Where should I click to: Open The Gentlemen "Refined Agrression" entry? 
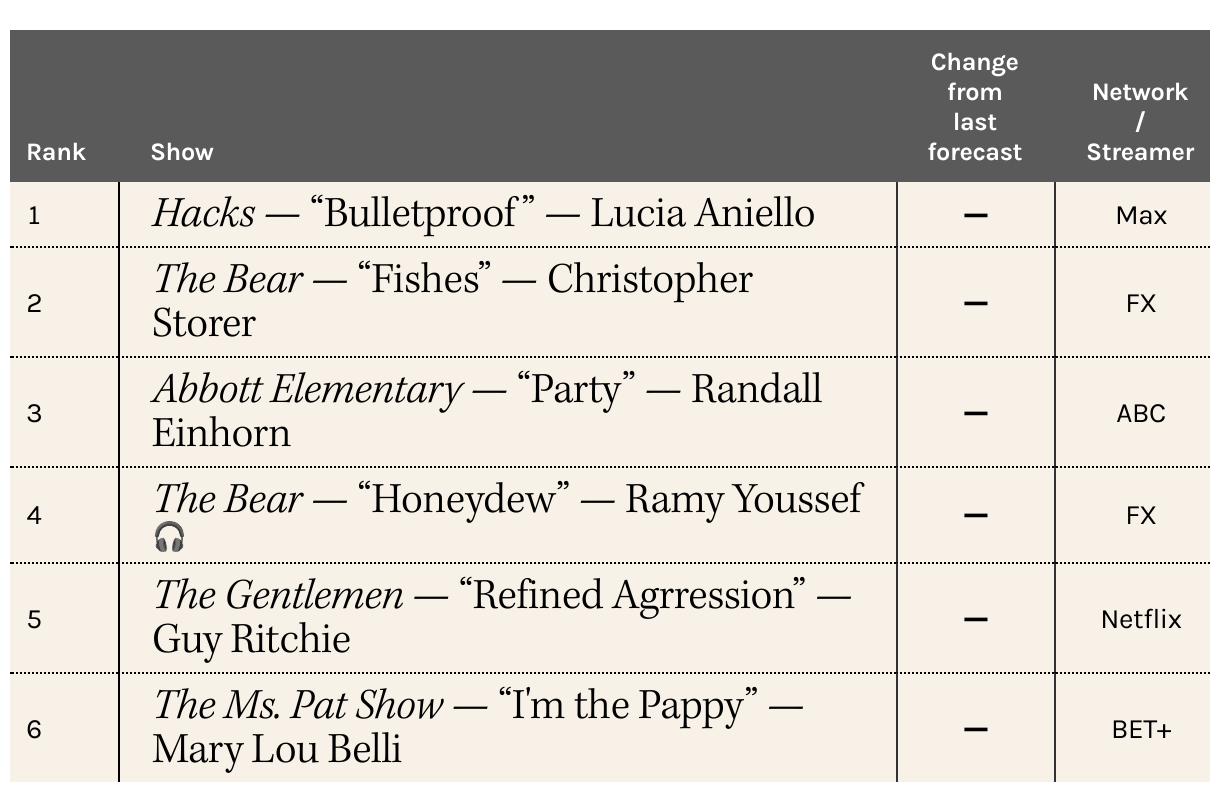pyautogui.click(x=502, y=617)
